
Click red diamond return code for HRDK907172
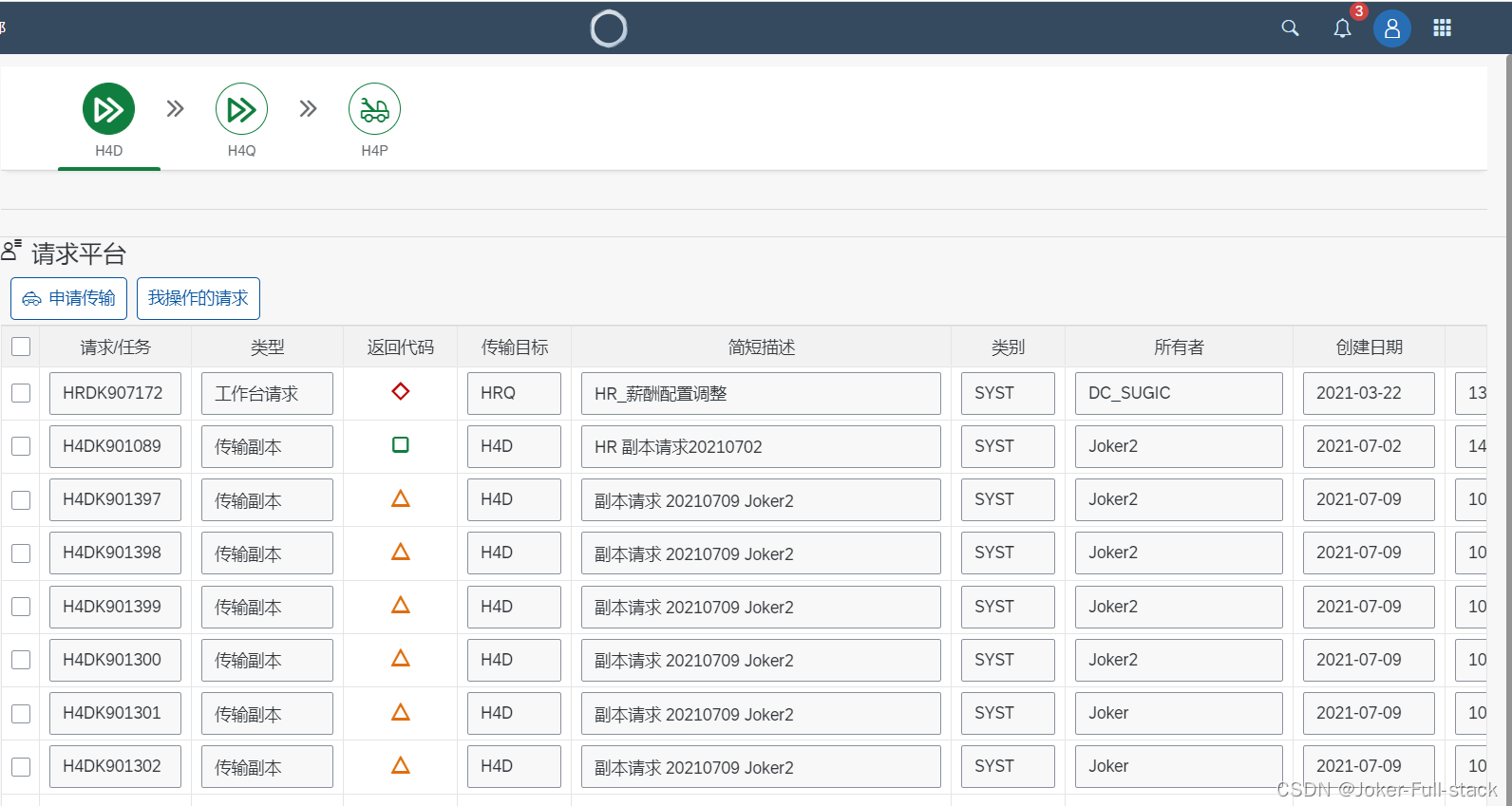401,391
